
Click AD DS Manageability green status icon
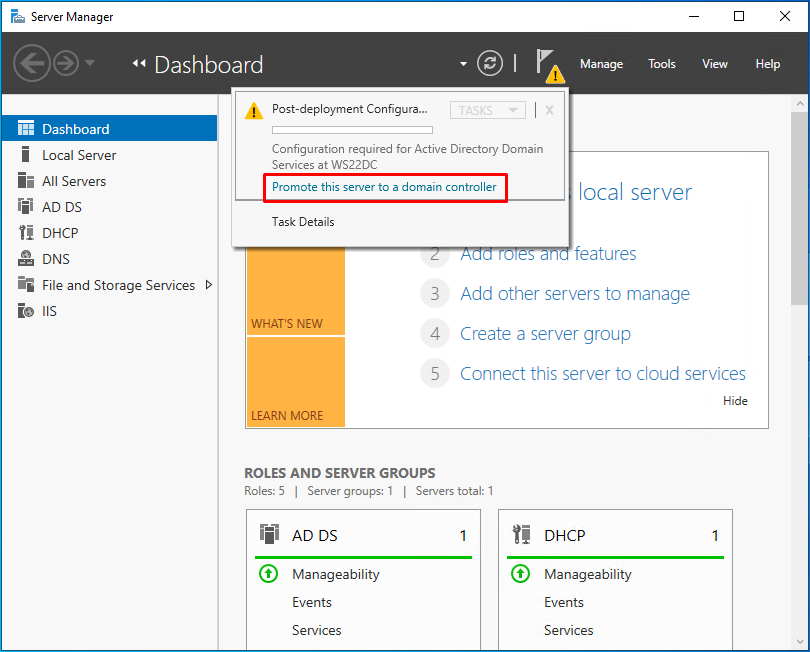[x=269, y=573]
